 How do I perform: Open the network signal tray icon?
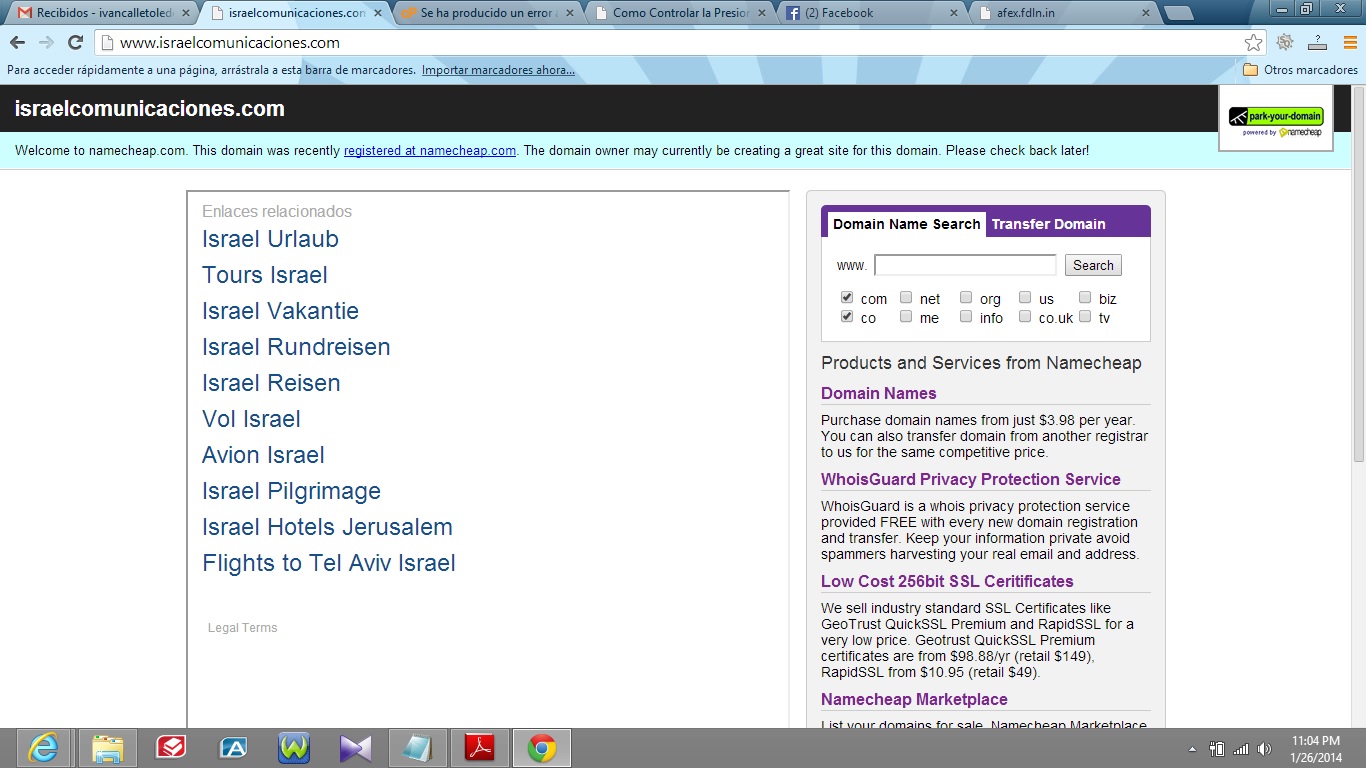(1241, 749)
